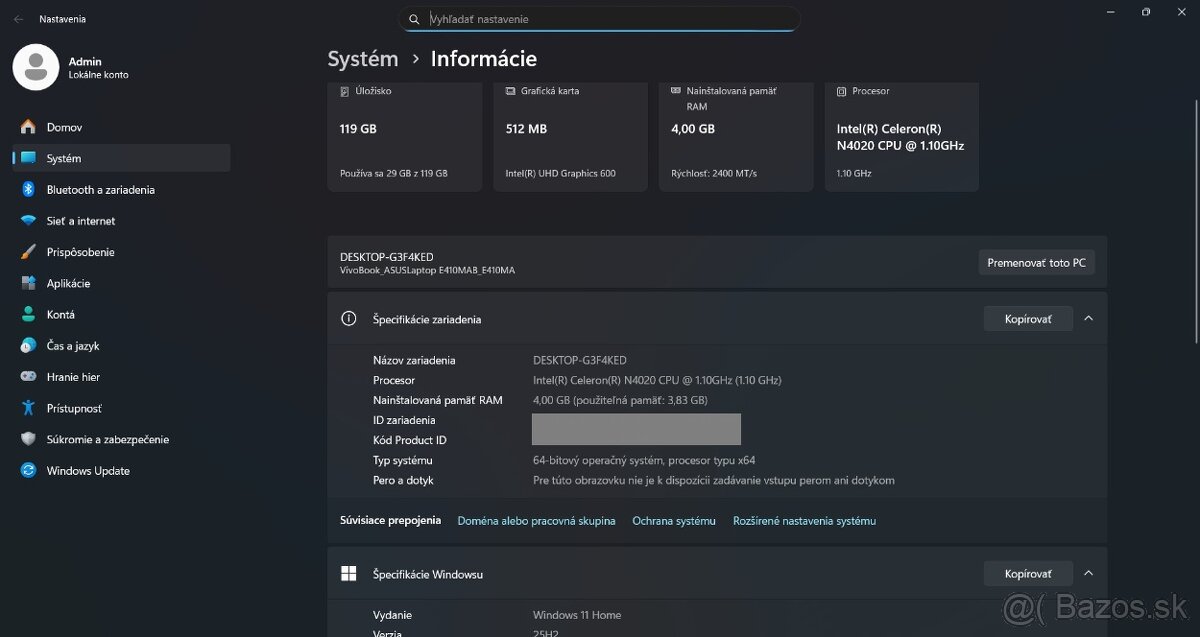Open Domov in the sidebar
Viewport: 1200px width, 637px height.
click(122, 127)
